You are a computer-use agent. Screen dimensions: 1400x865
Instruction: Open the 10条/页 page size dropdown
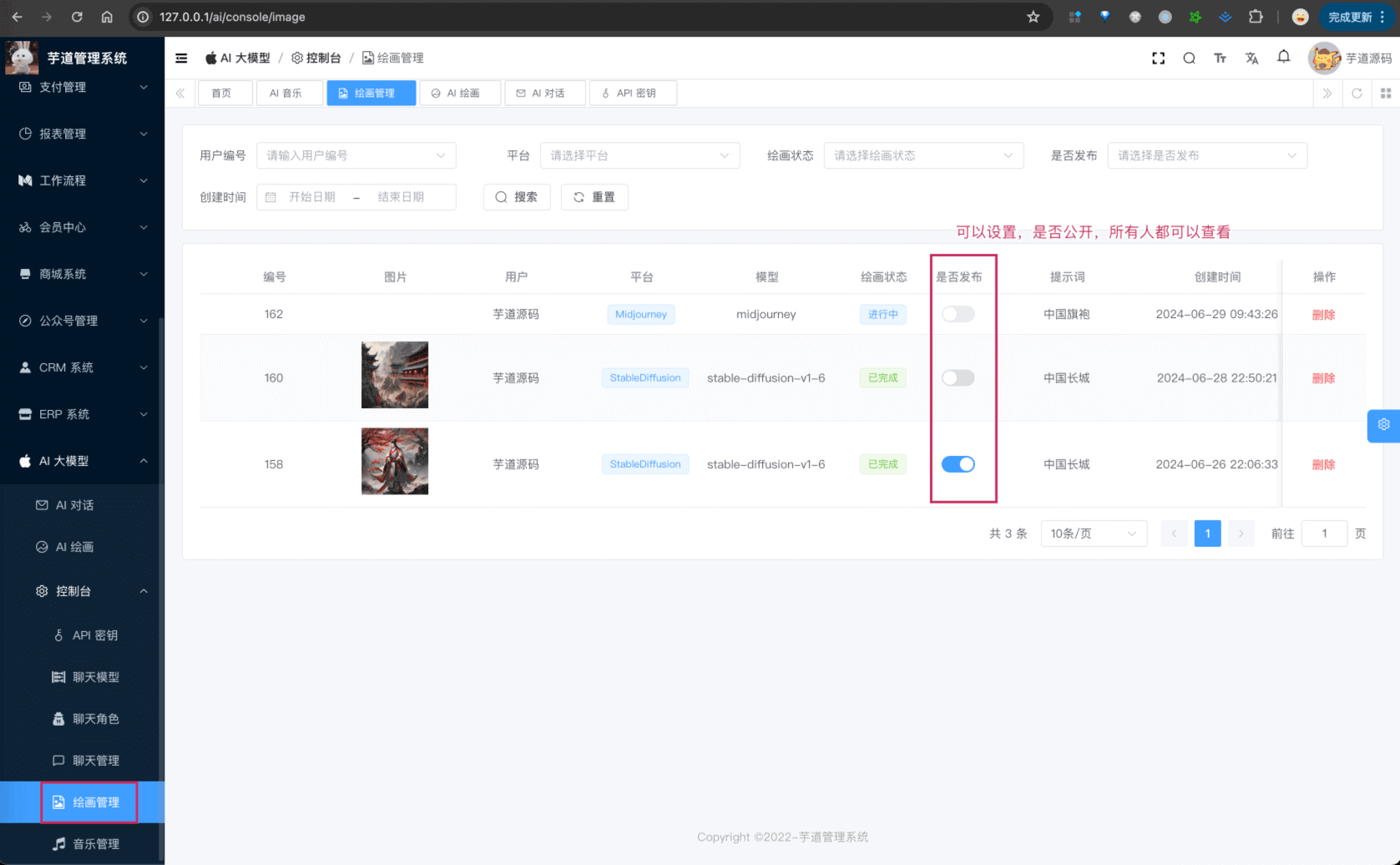tap(1094, 534)
